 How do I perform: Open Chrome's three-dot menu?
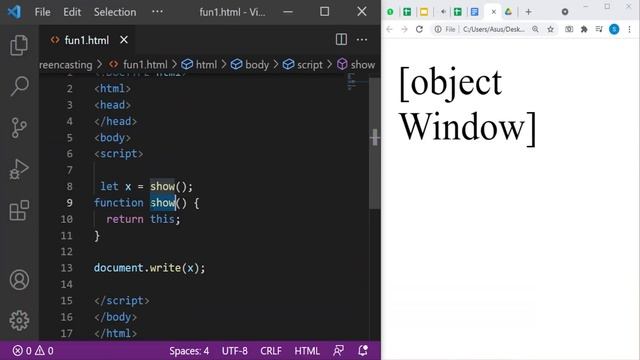[629, 29]
